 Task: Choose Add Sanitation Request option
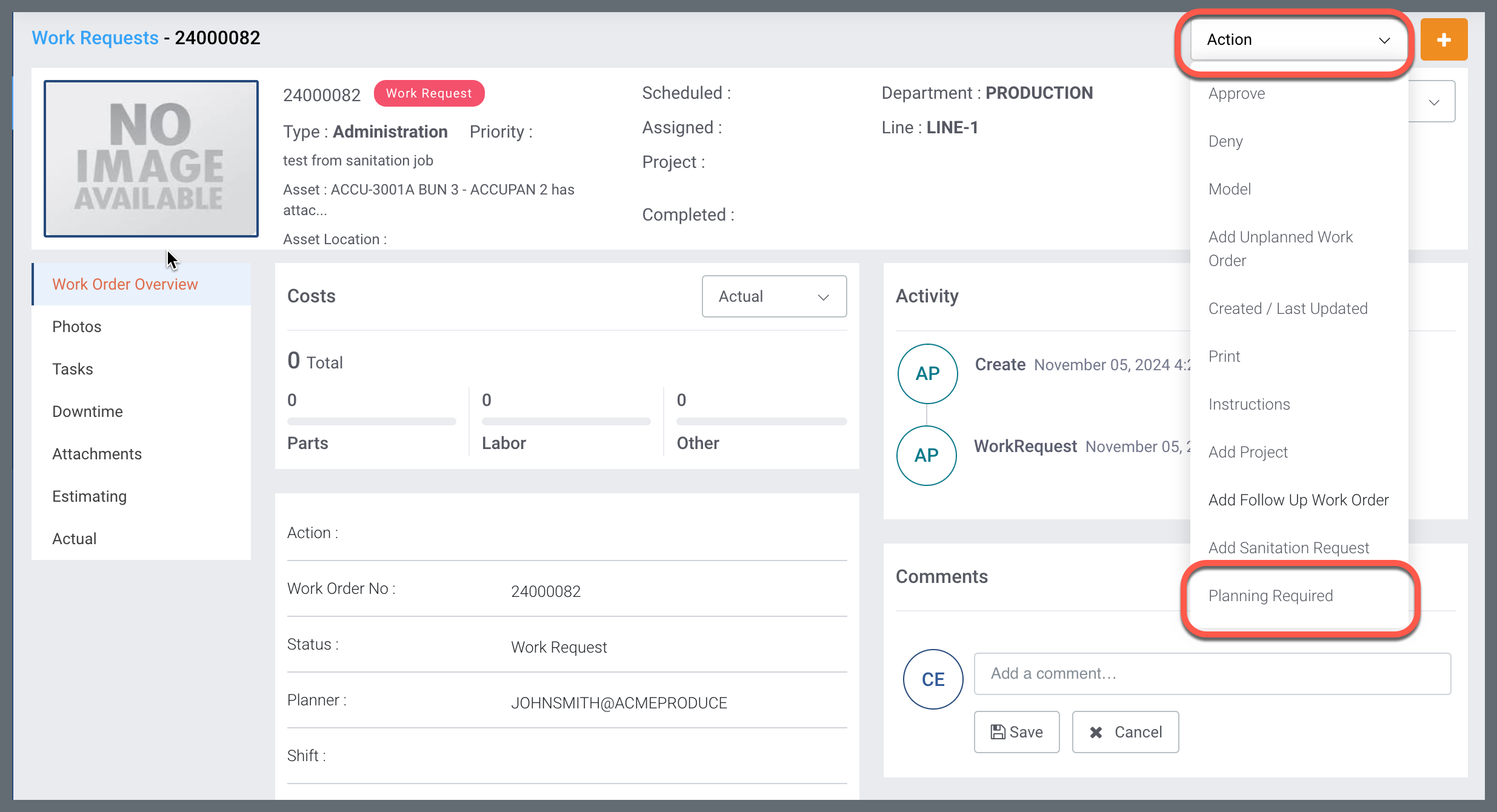(x=1289, y=548)
